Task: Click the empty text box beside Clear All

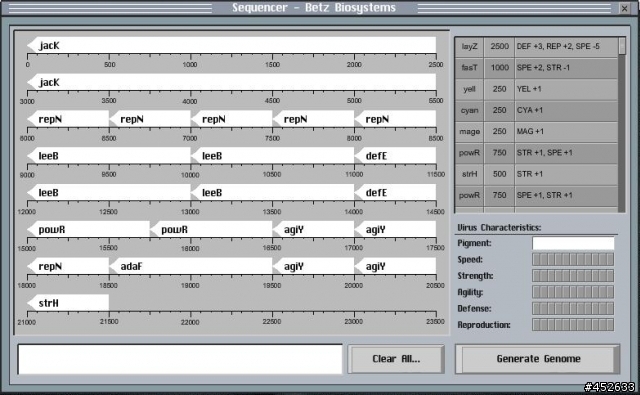Action: [180, 359]
